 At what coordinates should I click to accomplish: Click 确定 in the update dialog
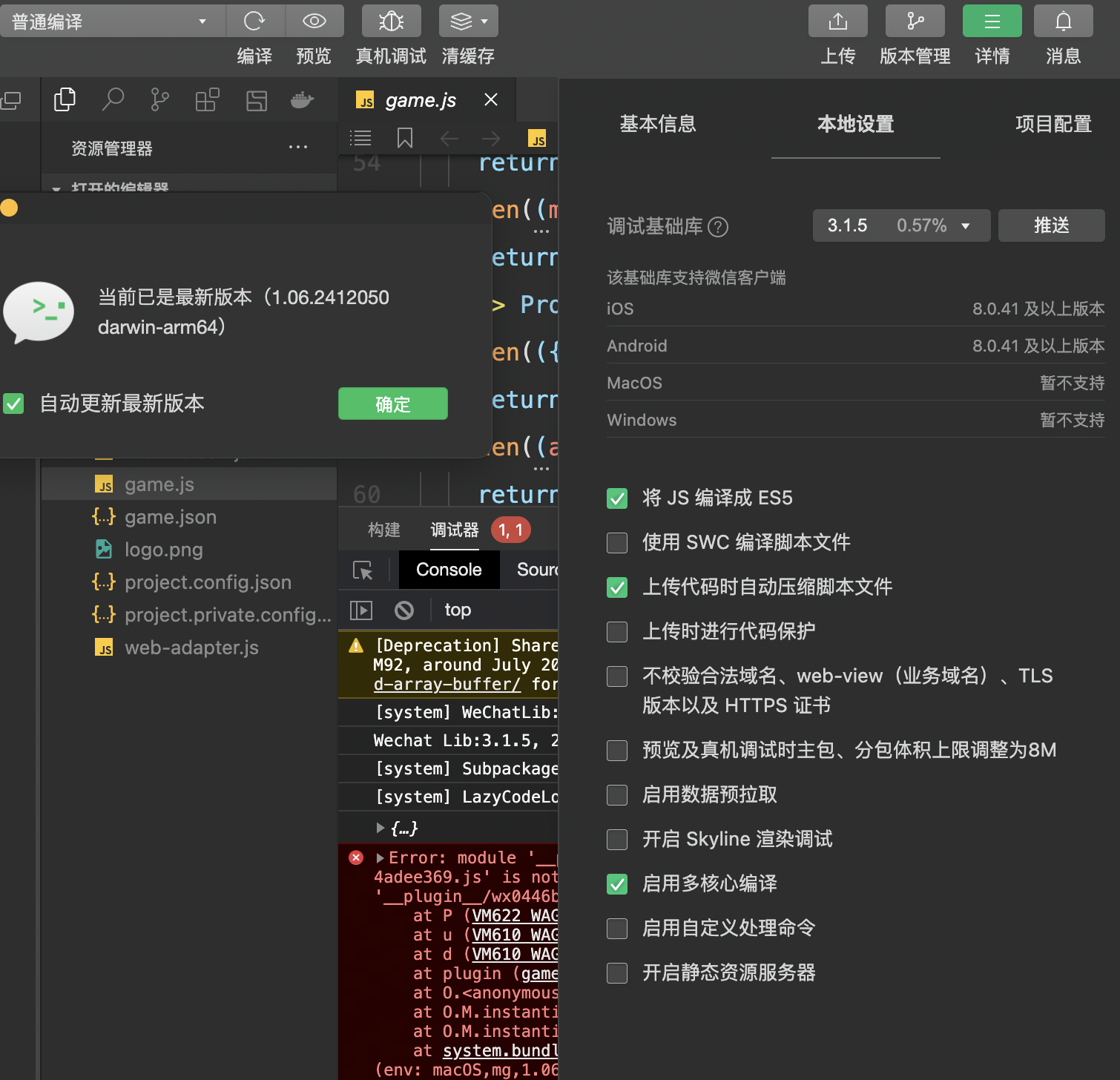tap(393, 404)
